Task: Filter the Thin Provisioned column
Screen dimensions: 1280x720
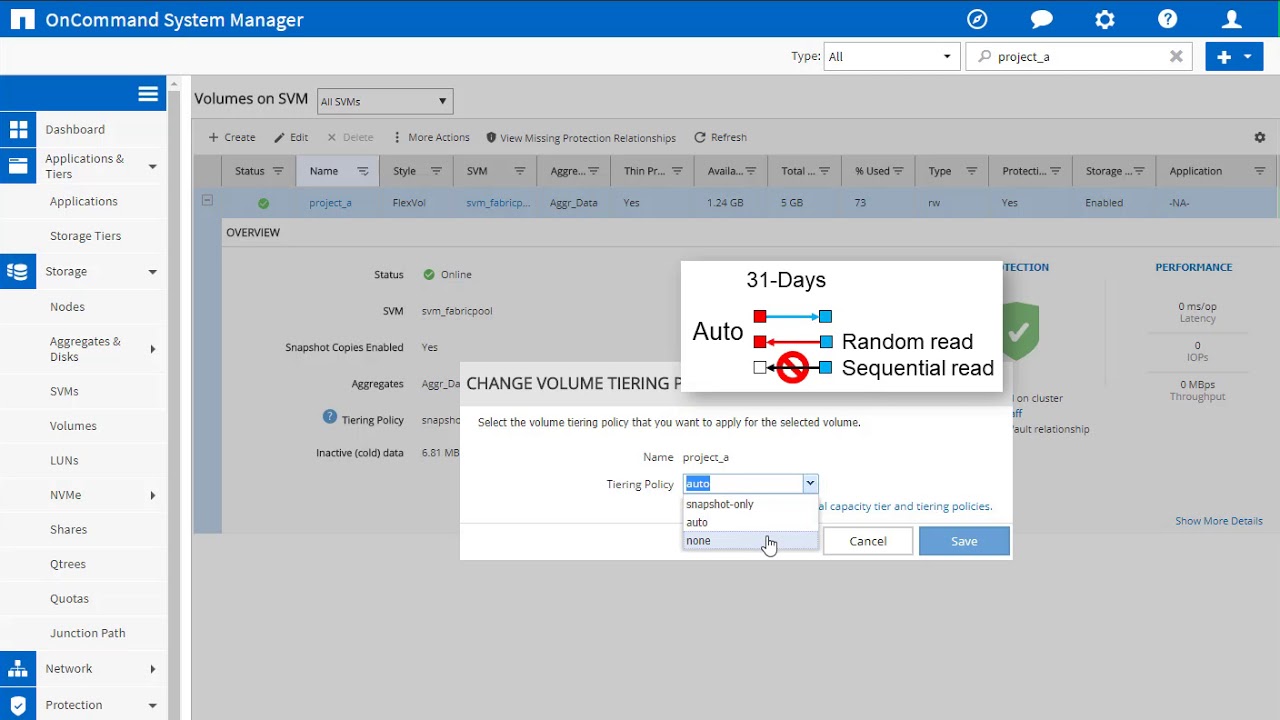Action: pyautogui.click(x=678, y=171)
